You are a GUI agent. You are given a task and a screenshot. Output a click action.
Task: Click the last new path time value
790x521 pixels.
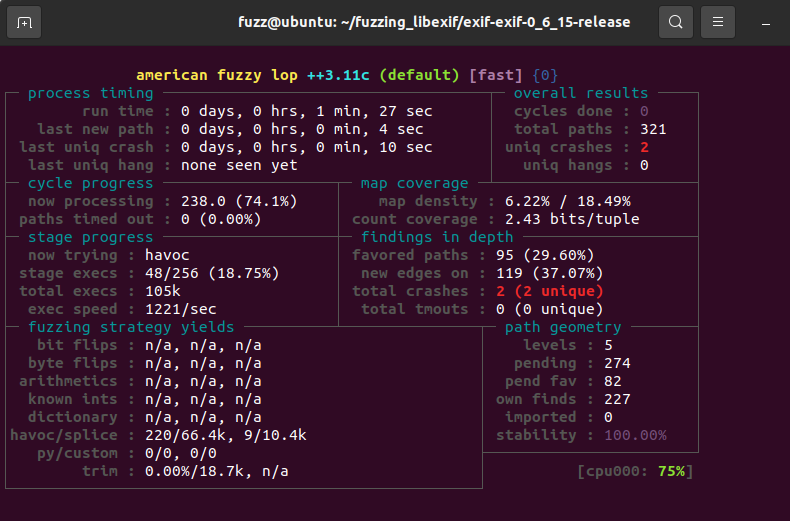pos(302,129)
